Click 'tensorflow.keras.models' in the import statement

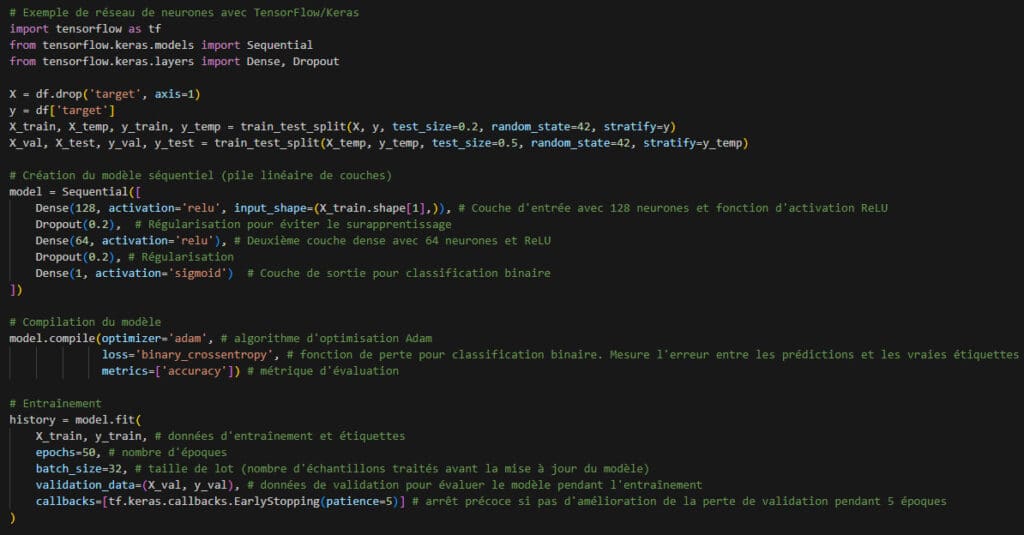(118, 45)
